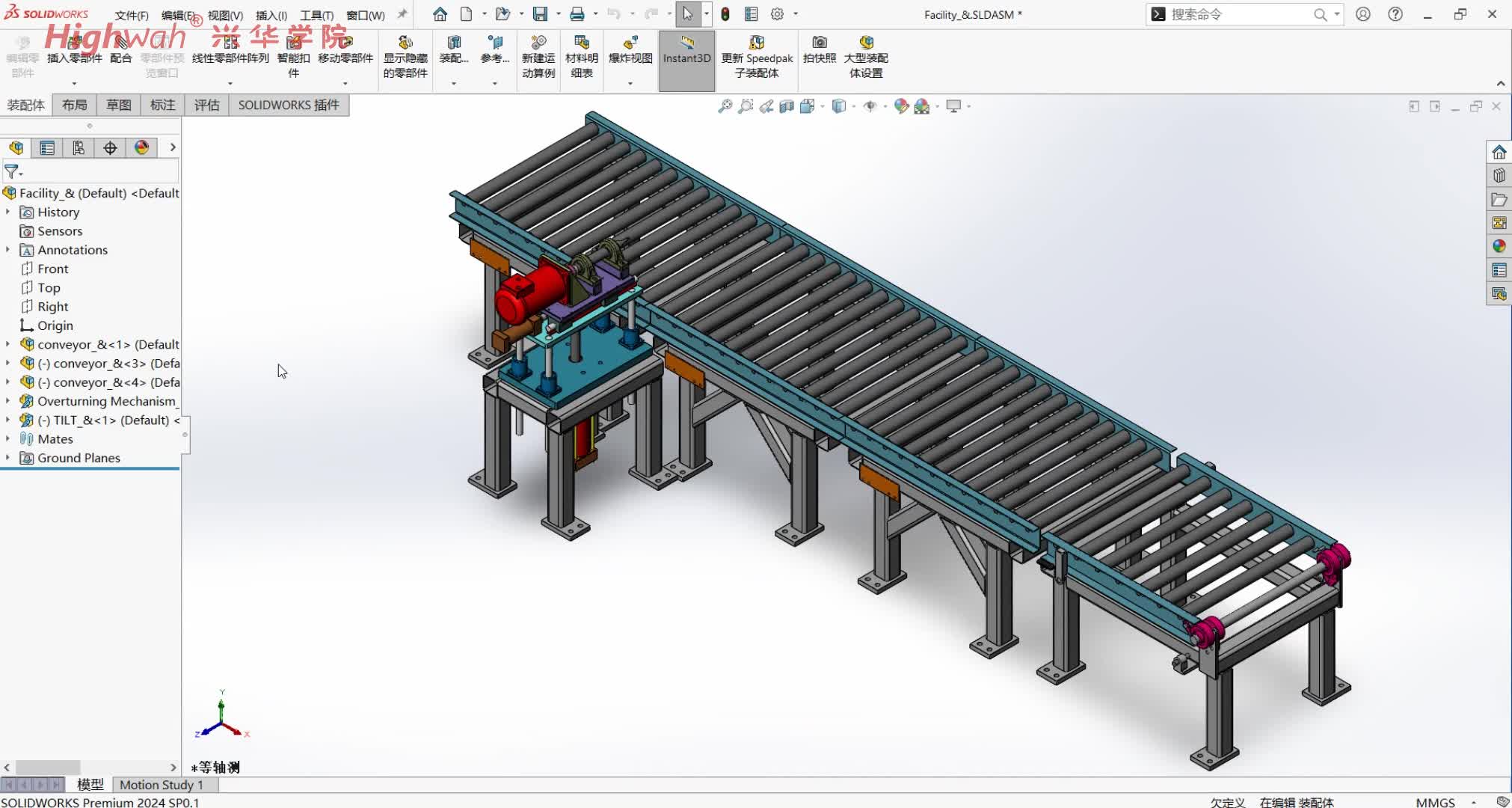
Task: Expand the Mates tree node
Action: tap(8, 439)
